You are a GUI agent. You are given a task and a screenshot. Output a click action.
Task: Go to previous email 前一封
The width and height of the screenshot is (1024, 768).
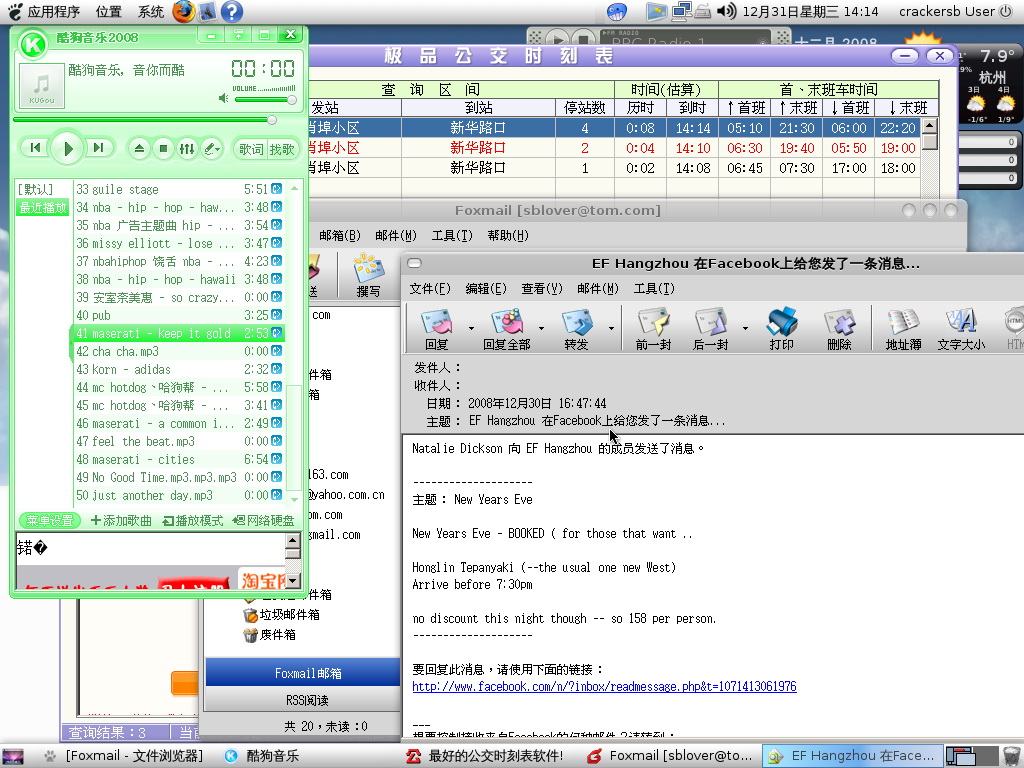click(x=653, y=328)
